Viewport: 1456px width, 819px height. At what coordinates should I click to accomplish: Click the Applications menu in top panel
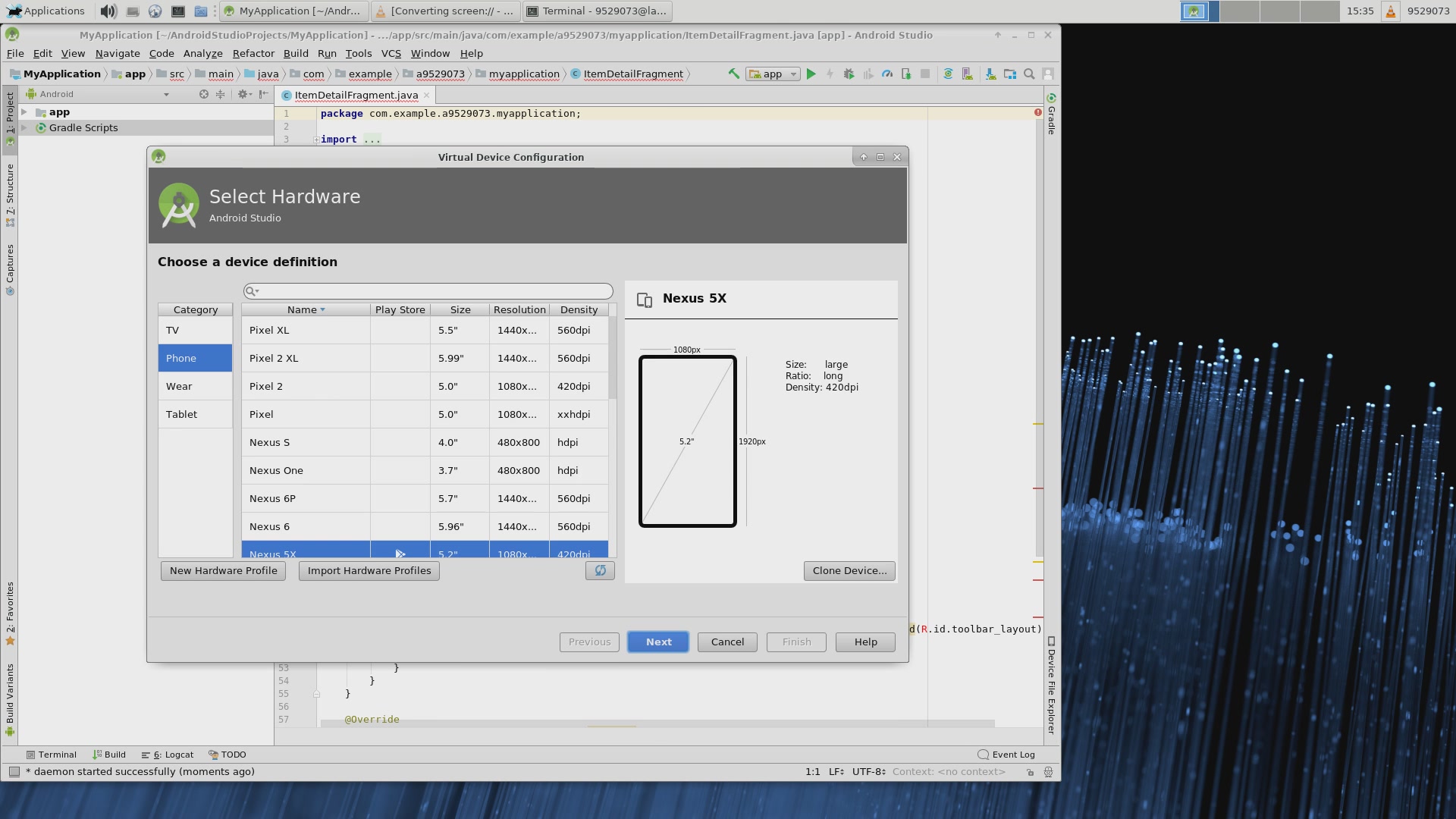(45, 11)
